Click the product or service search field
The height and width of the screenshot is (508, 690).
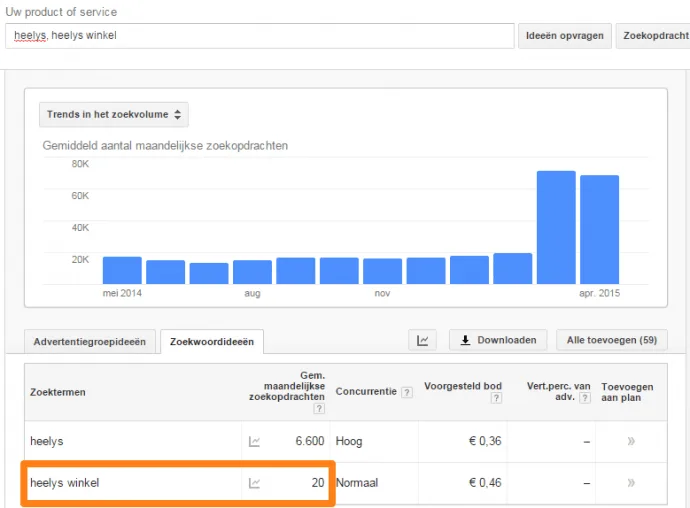pos(260,36)
